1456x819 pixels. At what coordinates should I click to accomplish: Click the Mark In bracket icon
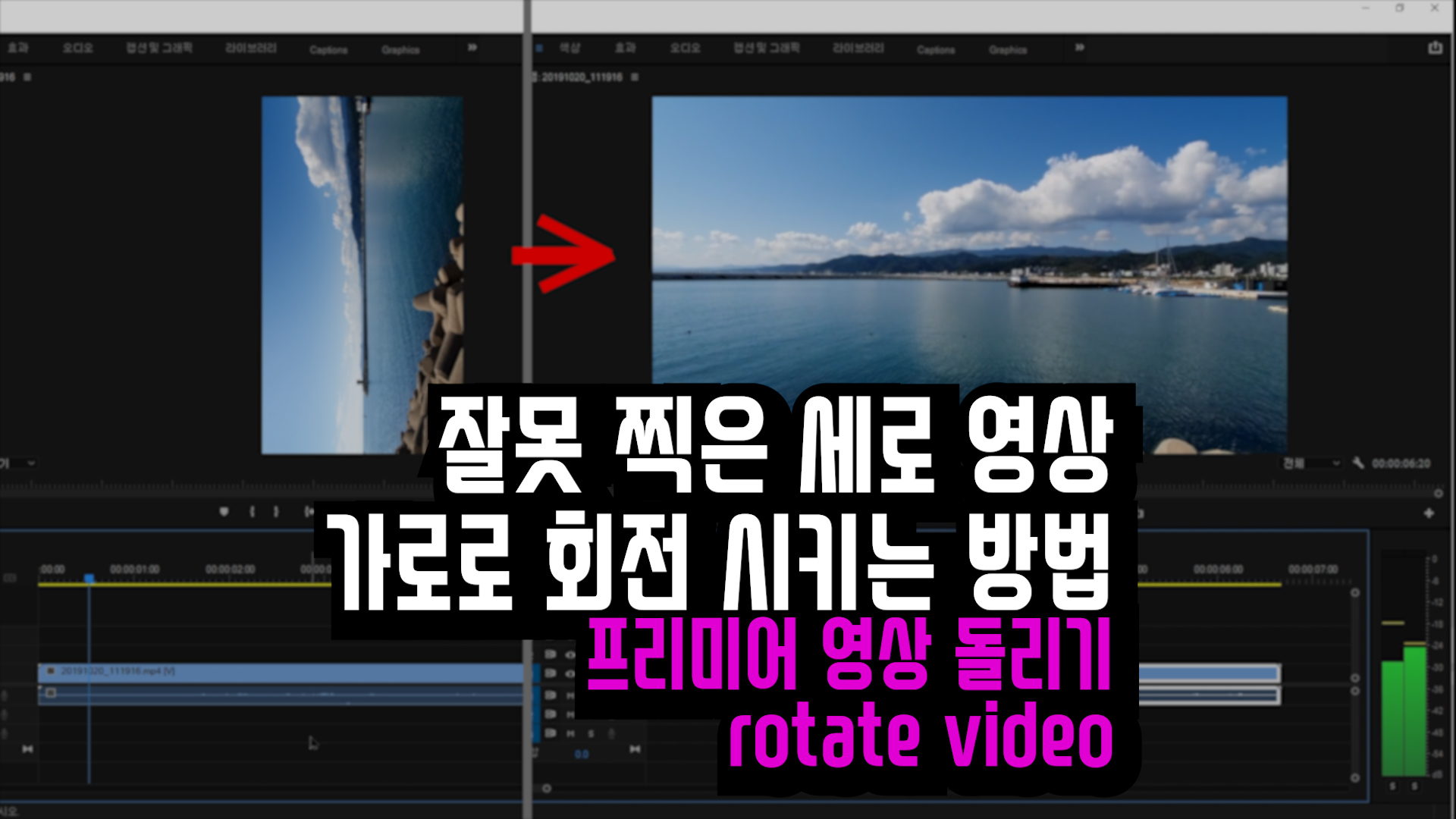(x=252, y=512)
